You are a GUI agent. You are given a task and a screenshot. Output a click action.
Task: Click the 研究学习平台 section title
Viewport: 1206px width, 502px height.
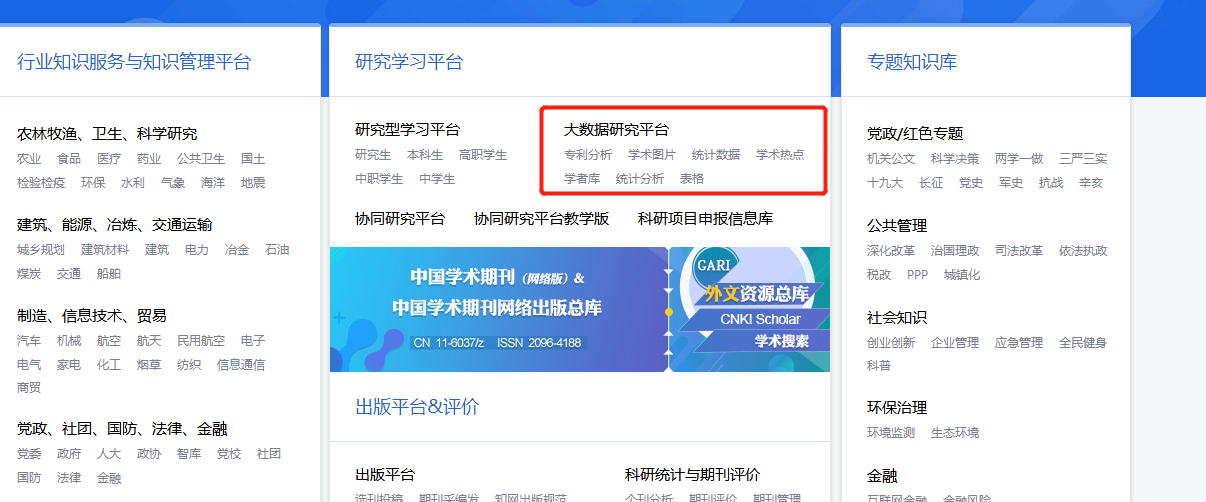point(409,62)
